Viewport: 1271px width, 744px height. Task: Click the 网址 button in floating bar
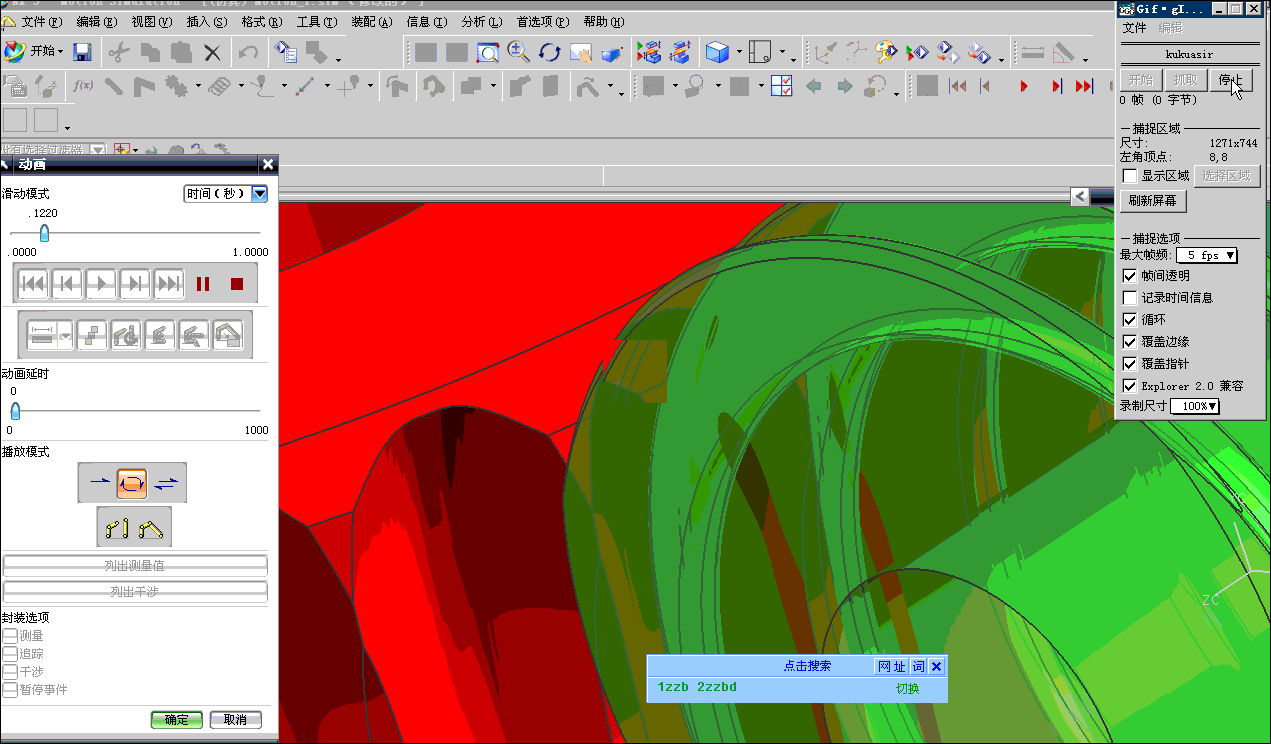(x=891, y=666)
